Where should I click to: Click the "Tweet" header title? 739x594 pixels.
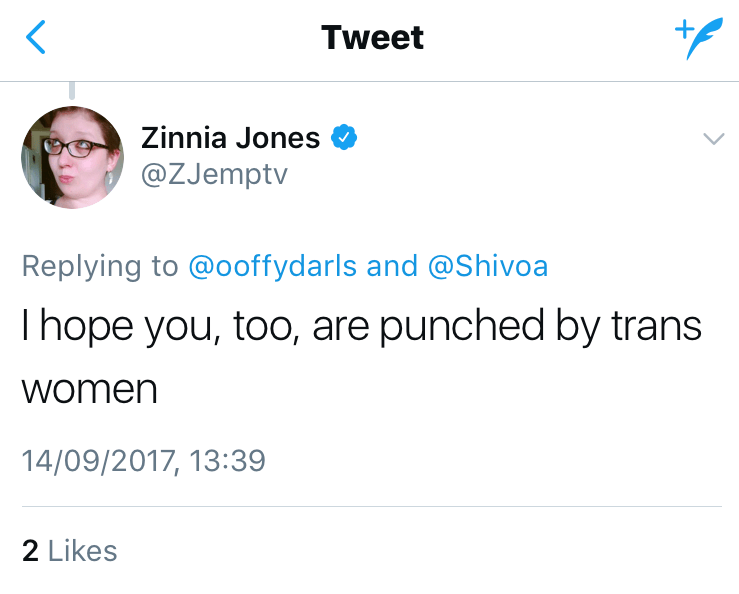click(x=372, y=38)
